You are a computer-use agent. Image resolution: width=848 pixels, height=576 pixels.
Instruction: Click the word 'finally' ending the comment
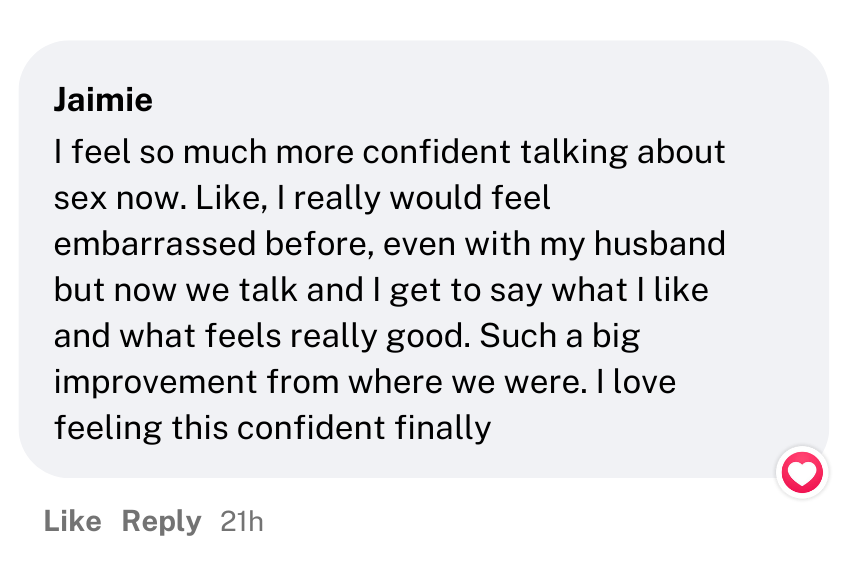[442, 428]
